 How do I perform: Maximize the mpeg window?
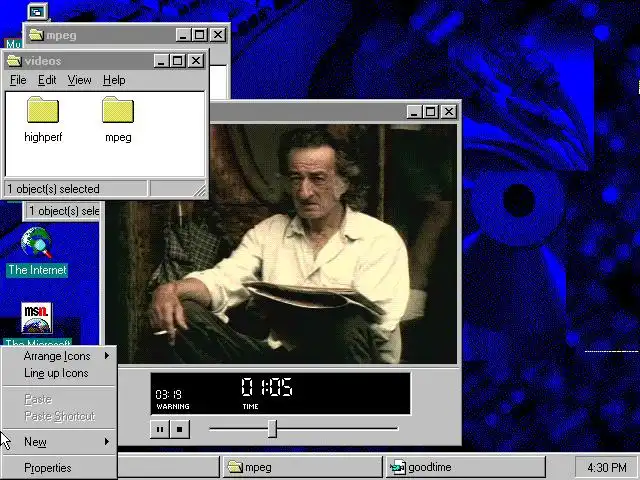(200, 35)
